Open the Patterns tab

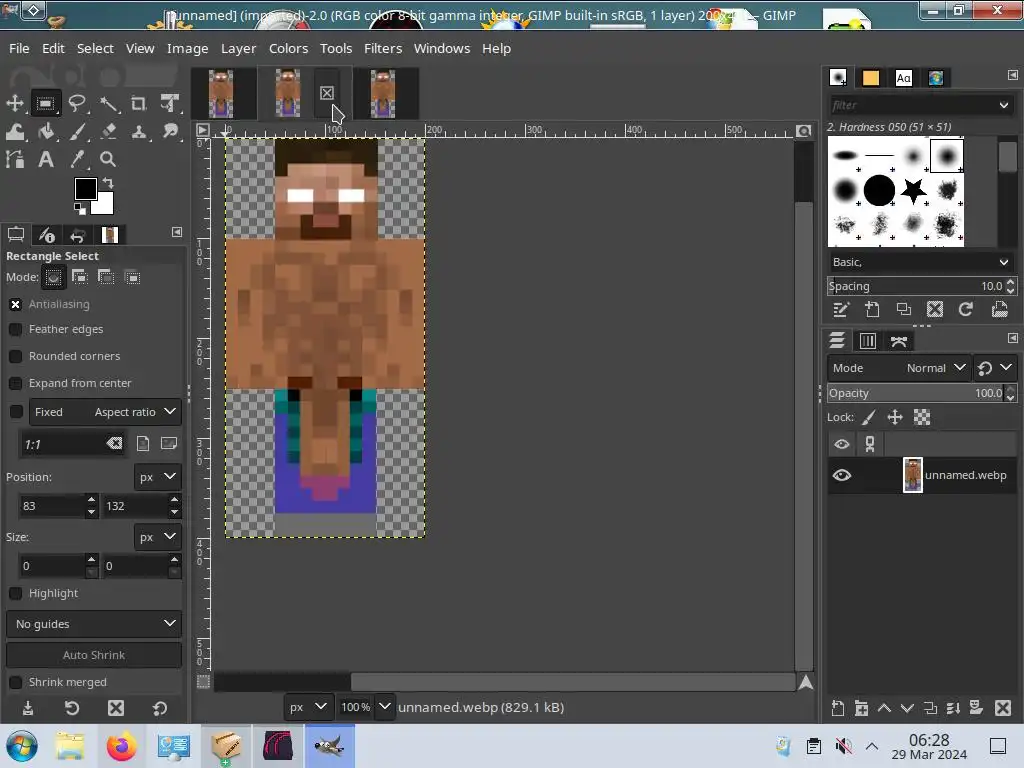(871, 78)
